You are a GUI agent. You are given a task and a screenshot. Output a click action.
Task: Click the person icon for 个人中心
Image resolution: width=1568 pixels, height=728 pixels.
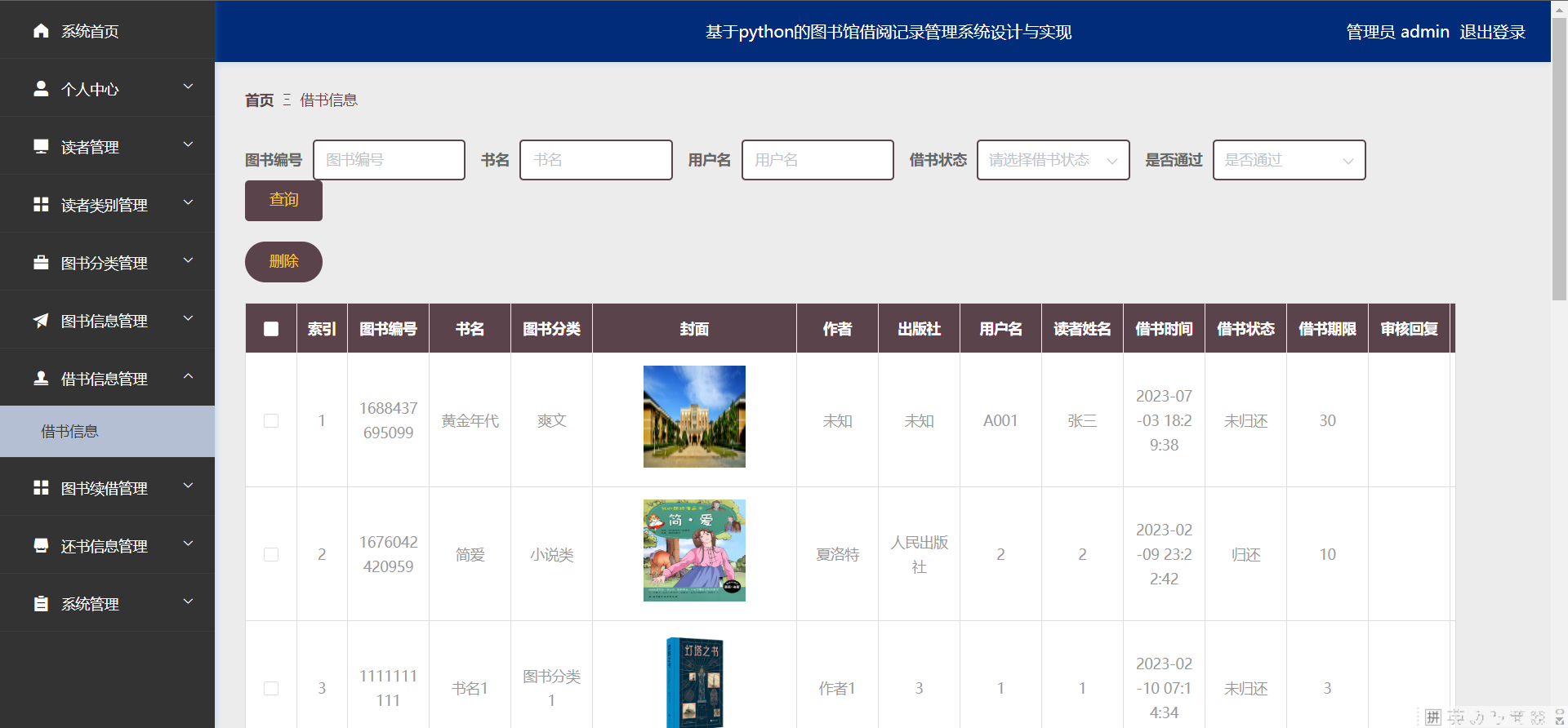click(41, 88)
